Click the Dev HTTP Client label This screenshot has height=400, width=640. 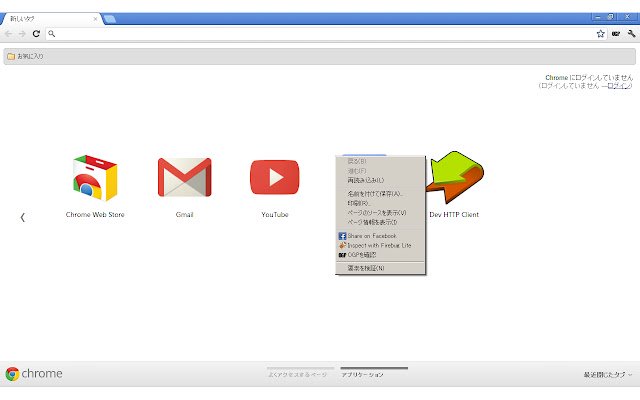(454, 215)
